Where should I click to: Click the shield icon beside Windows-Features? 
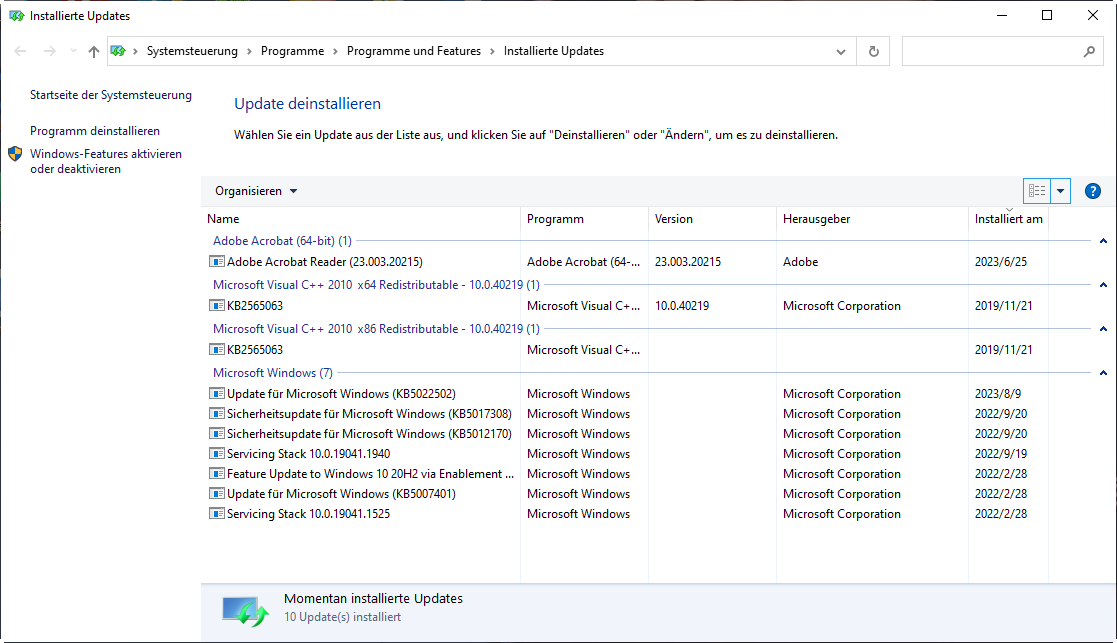pyautogui.click(x=15, y=154)
